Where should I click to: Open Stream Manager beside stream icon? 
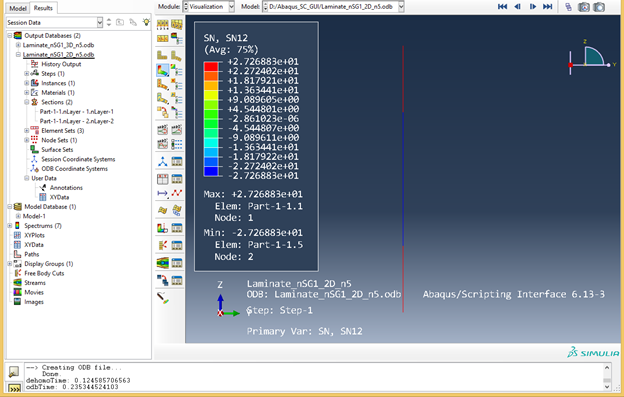click(177, 263)
